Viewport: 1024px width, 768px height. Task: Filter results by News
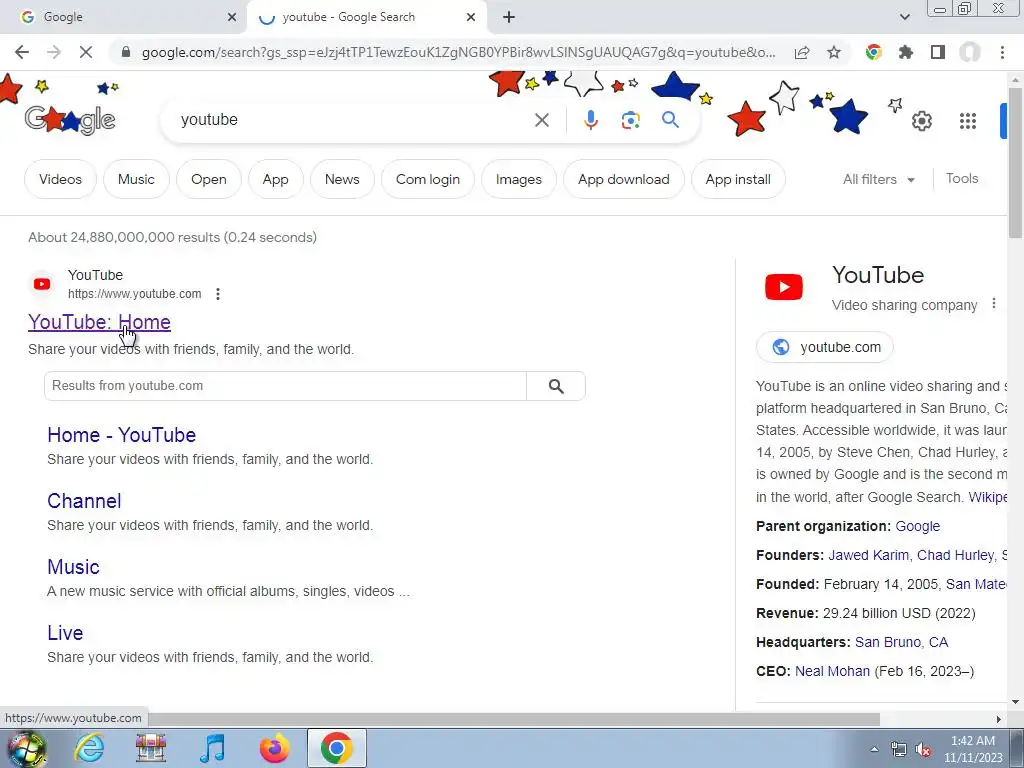point(342,179)
